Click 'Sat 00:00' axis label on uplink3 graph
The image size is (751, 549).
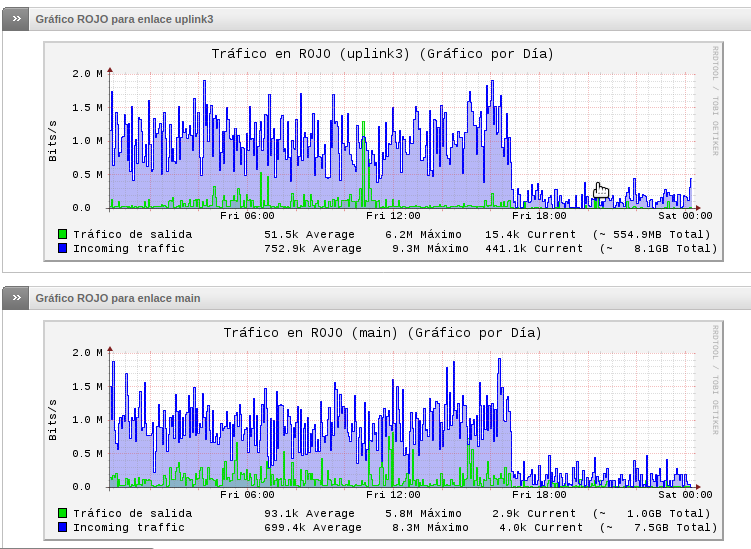point(685,216)
